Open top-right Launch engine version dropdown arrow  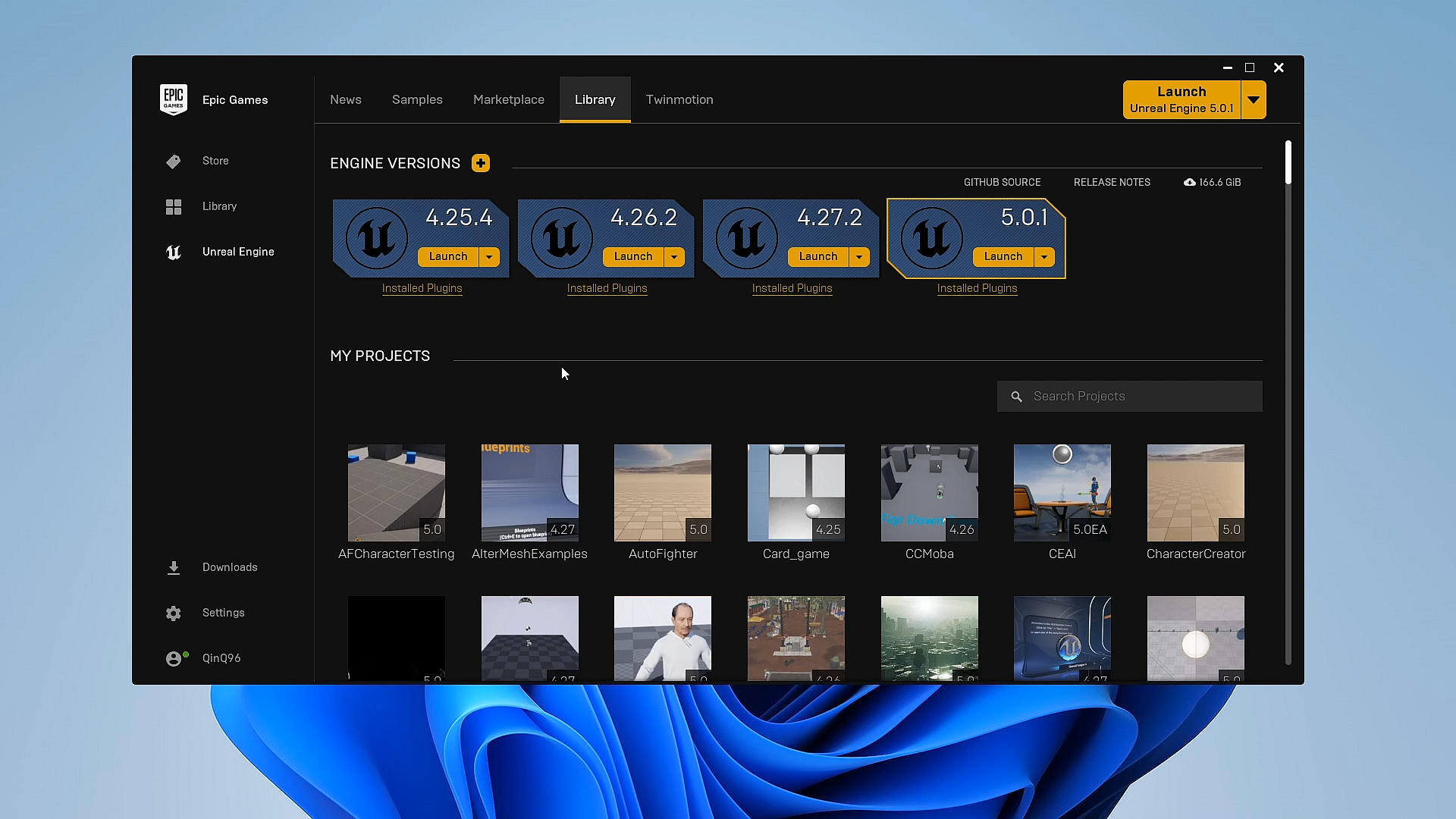1254,100
